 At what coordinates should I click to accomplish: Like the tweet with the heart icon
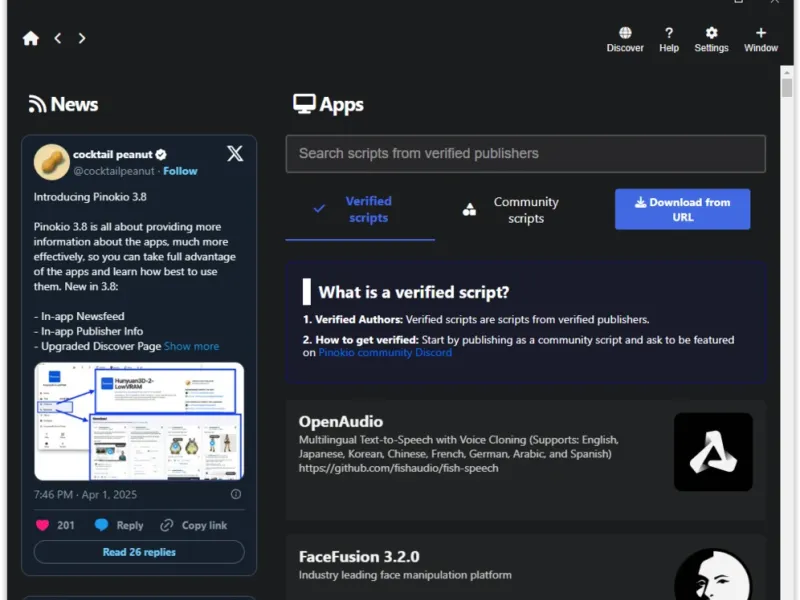(x=42, y=525)
